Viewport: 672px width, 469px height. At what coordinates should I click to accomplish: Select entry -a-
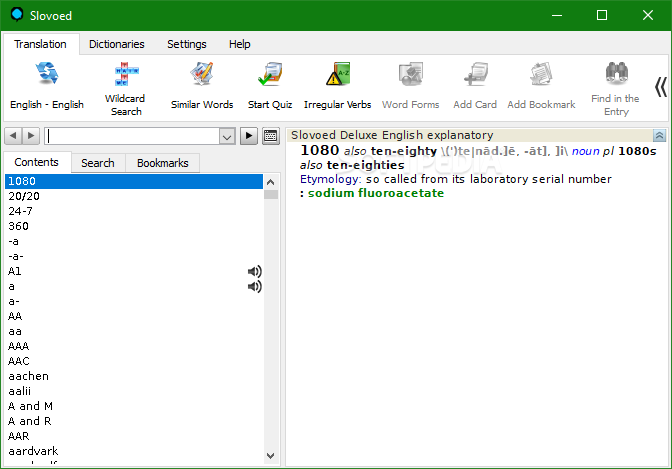134,256
